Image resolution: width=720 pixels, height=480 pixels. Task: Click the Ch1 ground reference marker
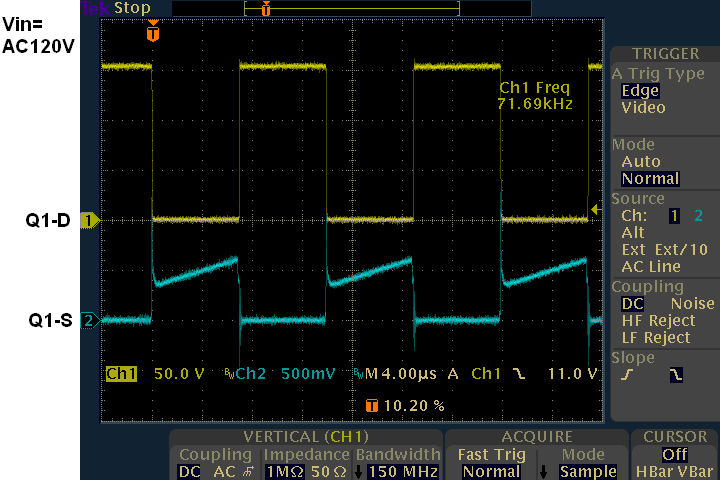tap(89, 221)
